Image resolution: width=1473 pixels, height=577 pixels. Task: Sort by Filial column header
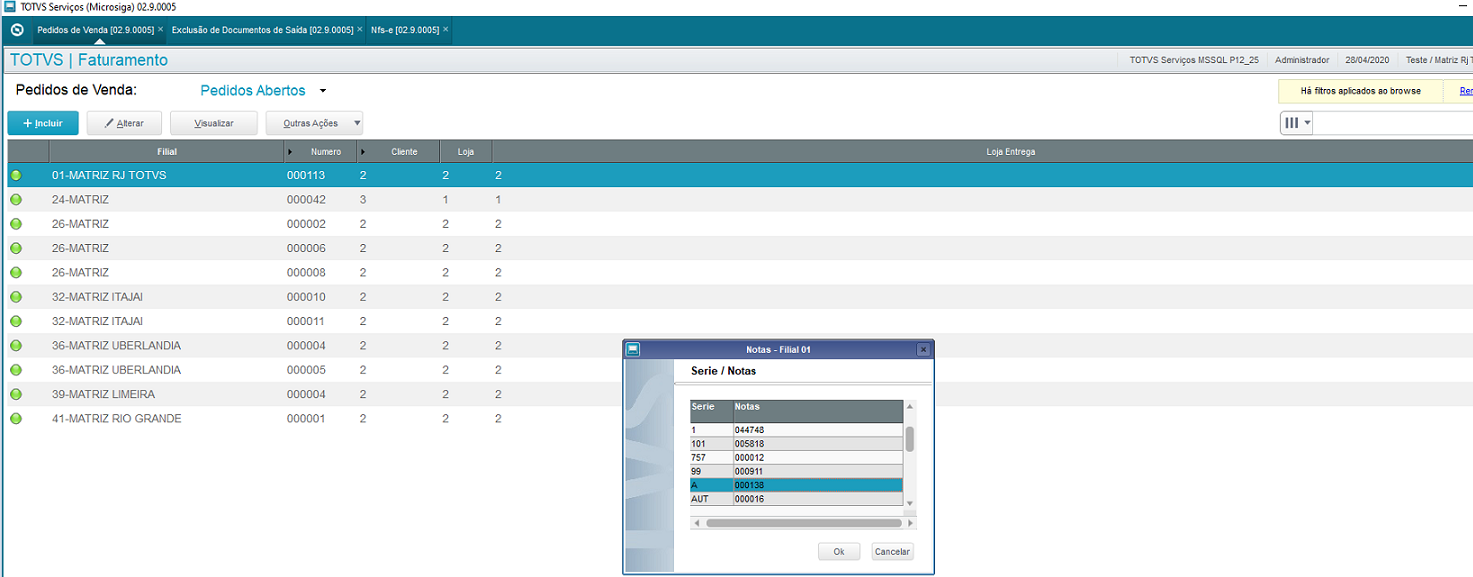pos(167,152)
